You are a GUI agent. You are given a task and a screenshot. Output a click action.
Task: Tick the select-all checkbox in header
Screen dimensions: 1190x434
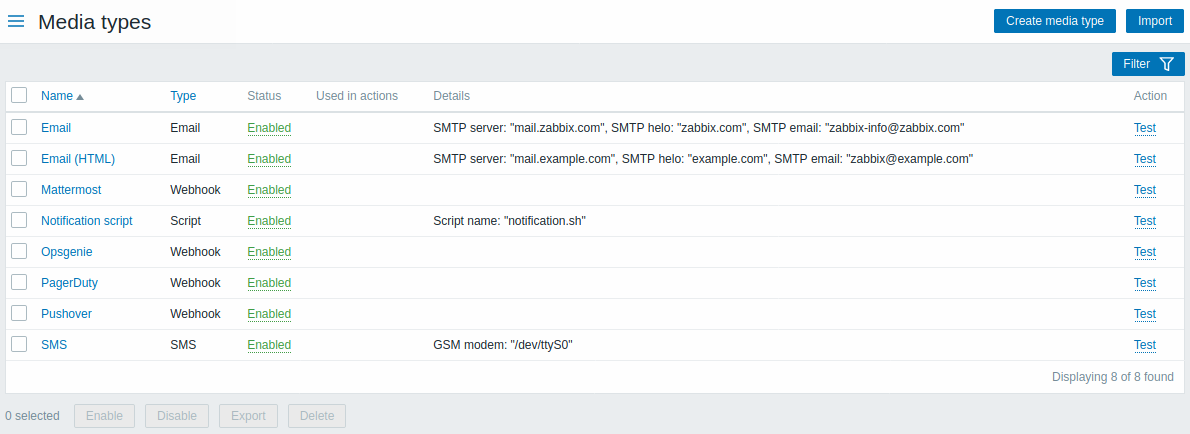point(19,96)
